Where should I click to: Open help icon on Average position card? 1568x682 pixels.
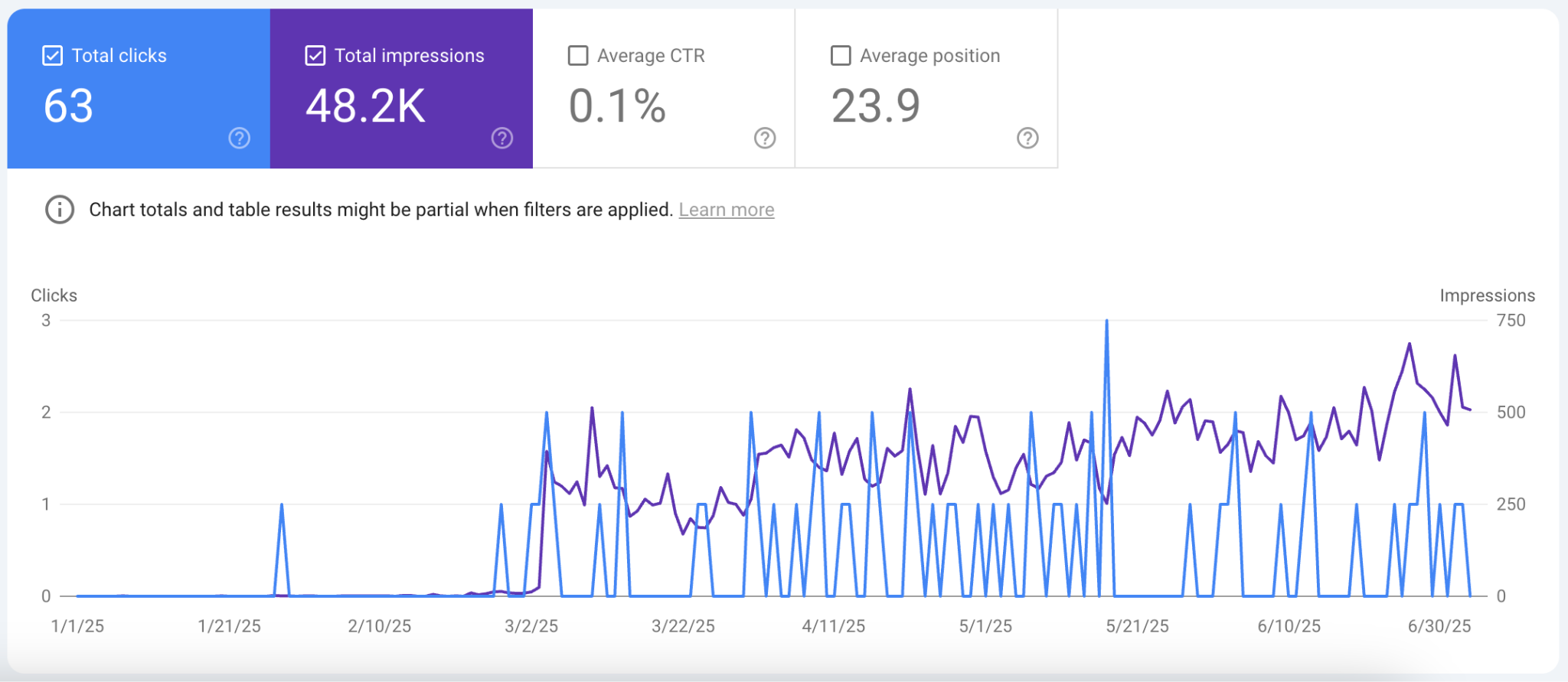pyautogui.click(x=1027, y=138)
